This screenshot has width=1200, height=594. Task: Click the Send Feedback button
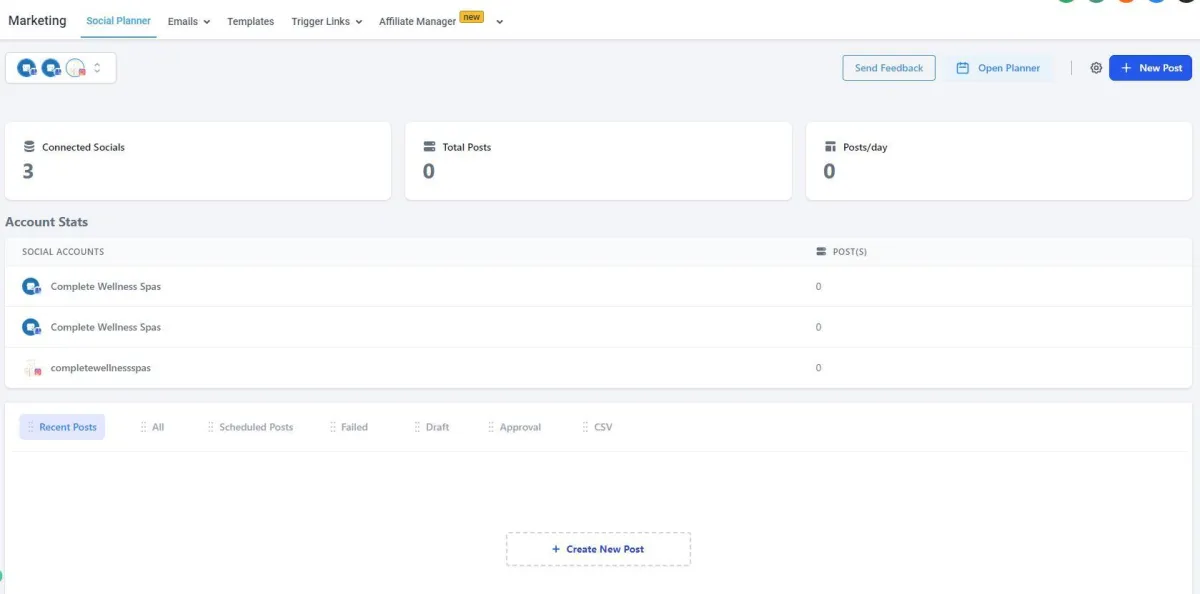point(889,68)
